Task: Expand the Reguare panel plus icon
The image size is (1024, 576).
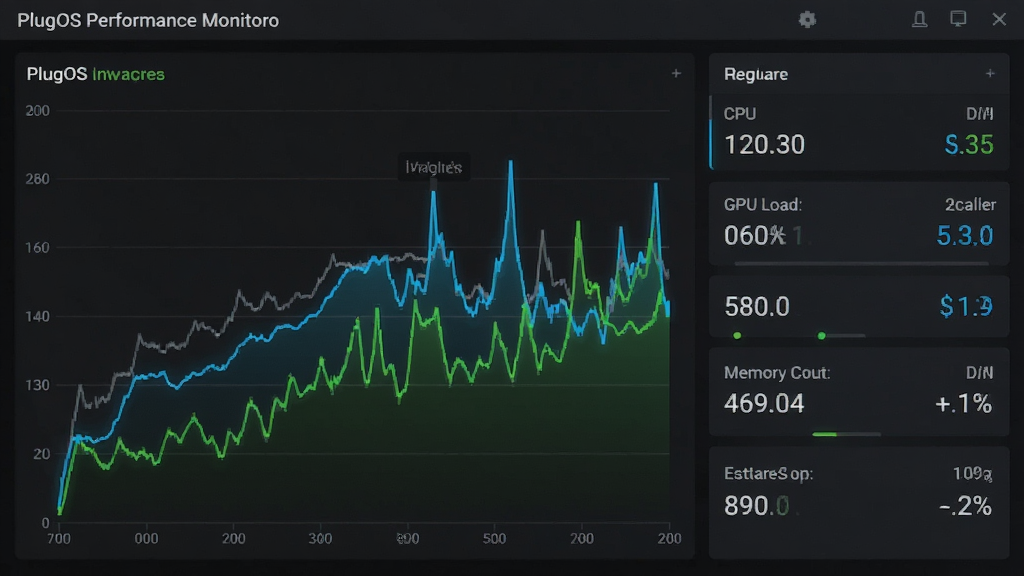Action: (990, 74)
